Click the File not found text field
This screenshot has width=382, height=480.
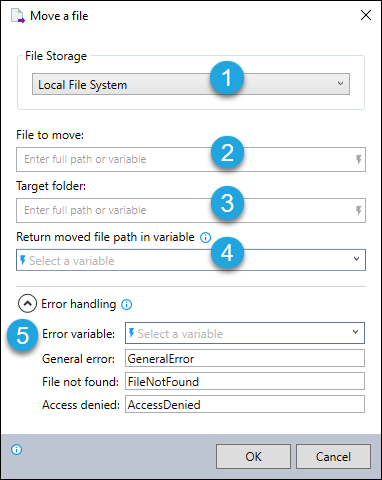[245, 381]
